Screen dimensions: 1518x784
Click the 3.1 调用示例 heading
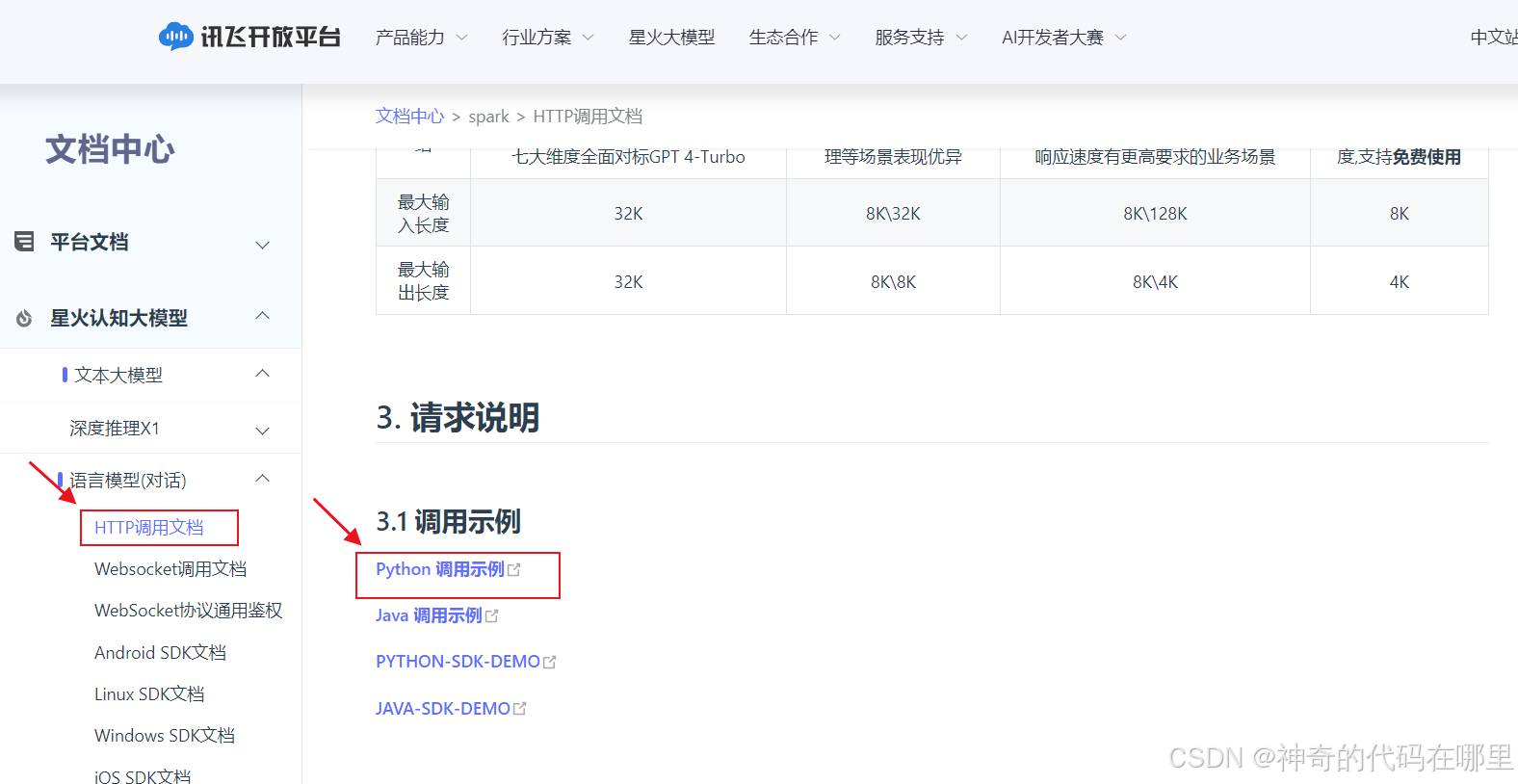tap(448, 521)
